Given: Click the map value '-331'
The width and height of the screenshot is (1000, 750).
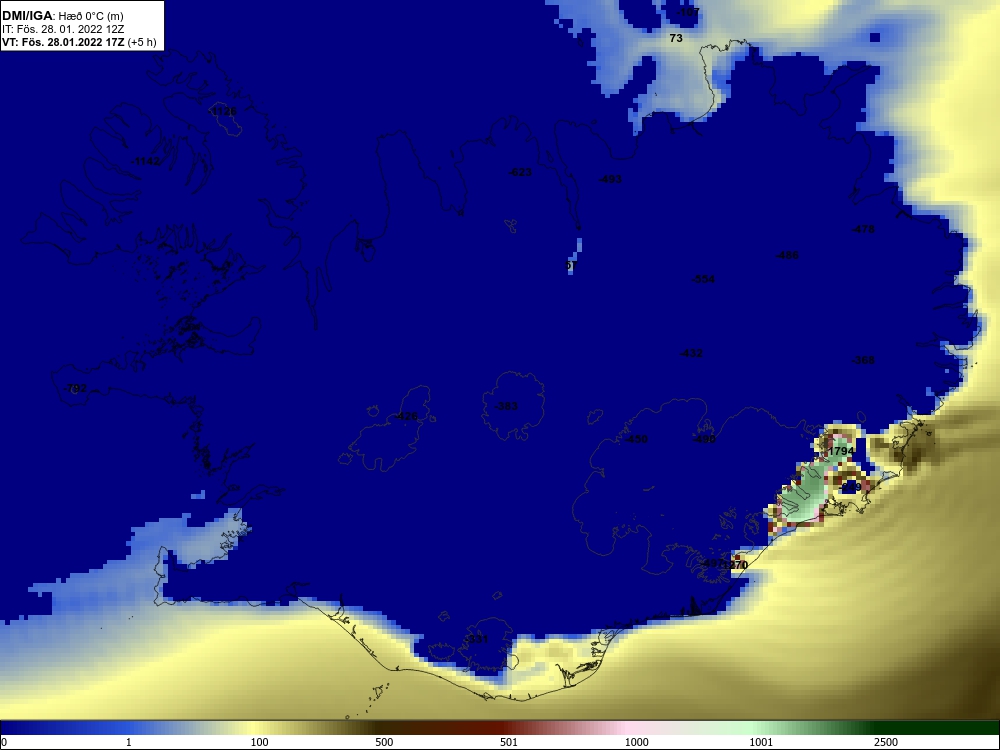Looking at the screenshot, I should pos(476,639).
